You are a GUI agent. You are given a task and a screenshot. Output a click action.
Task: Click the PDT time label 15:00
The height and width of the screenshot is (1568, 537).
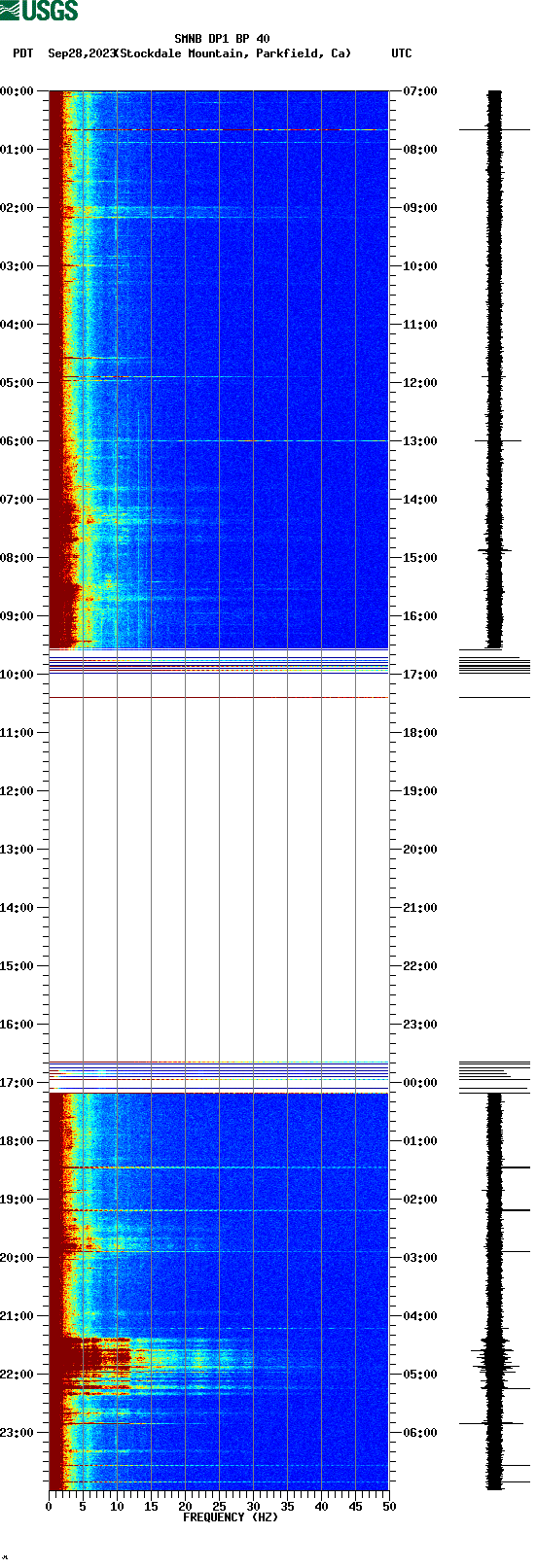tap(18, 966)
